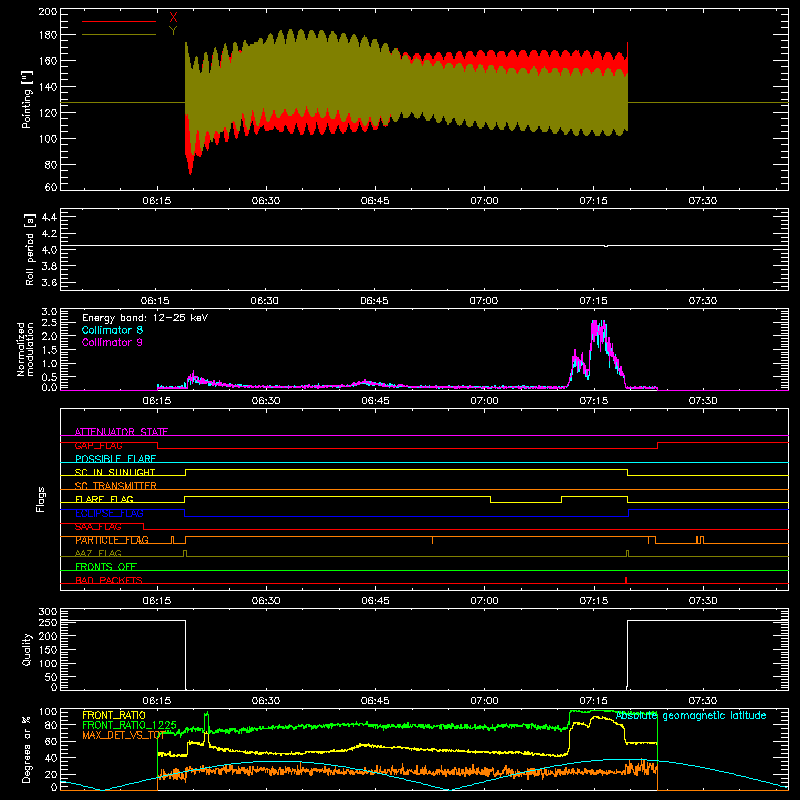Click the olive Y legend line sample

[119, 35]
